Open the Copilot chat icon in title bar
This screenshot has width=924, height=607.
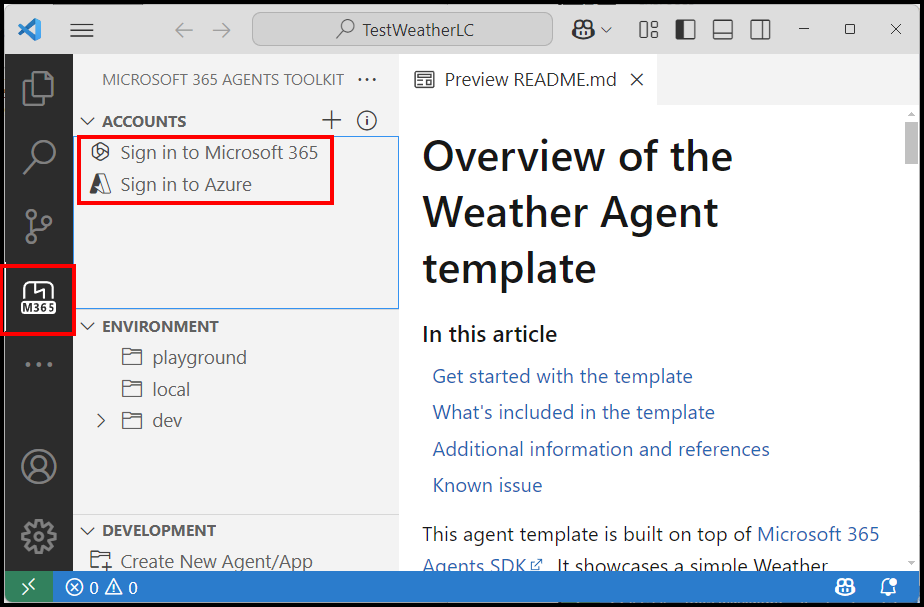pos(583,29)
